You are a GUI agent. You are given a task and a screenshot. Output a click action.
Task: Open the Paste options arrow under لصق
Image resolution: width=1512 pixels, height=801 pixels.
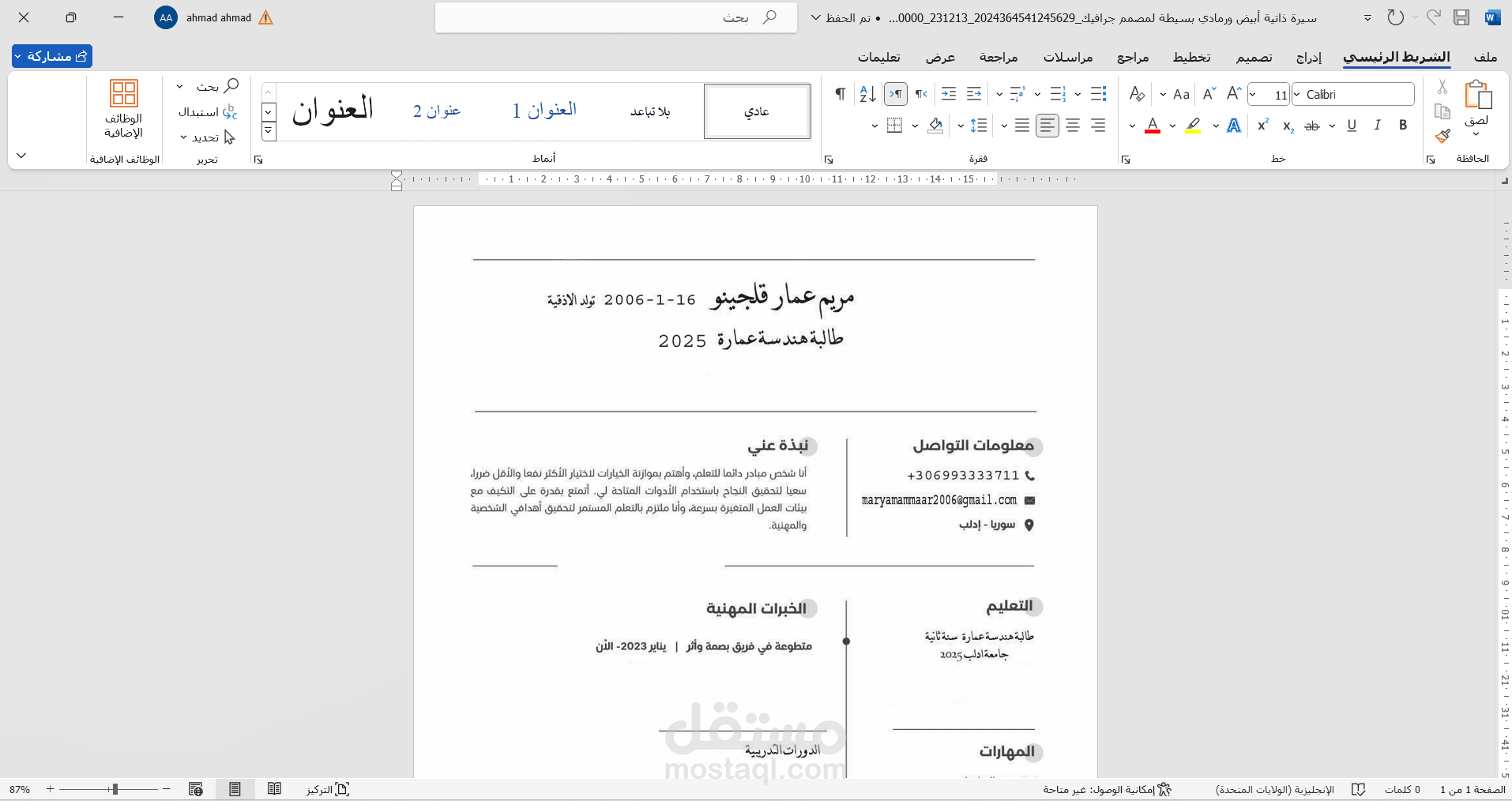click(x=1476, y=133)
